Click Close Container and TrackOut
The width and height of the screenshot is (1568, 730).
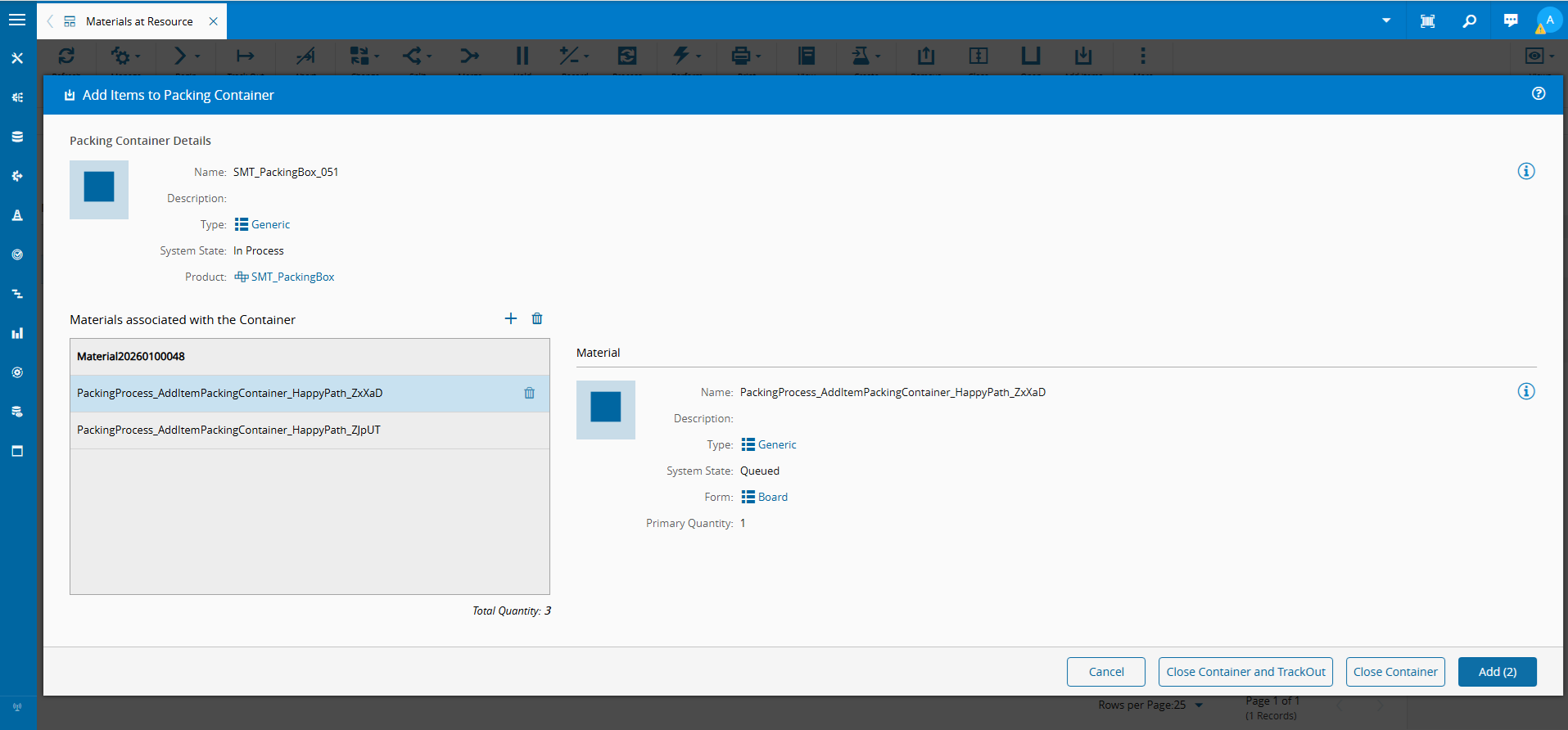click(x=1245, y=672)
